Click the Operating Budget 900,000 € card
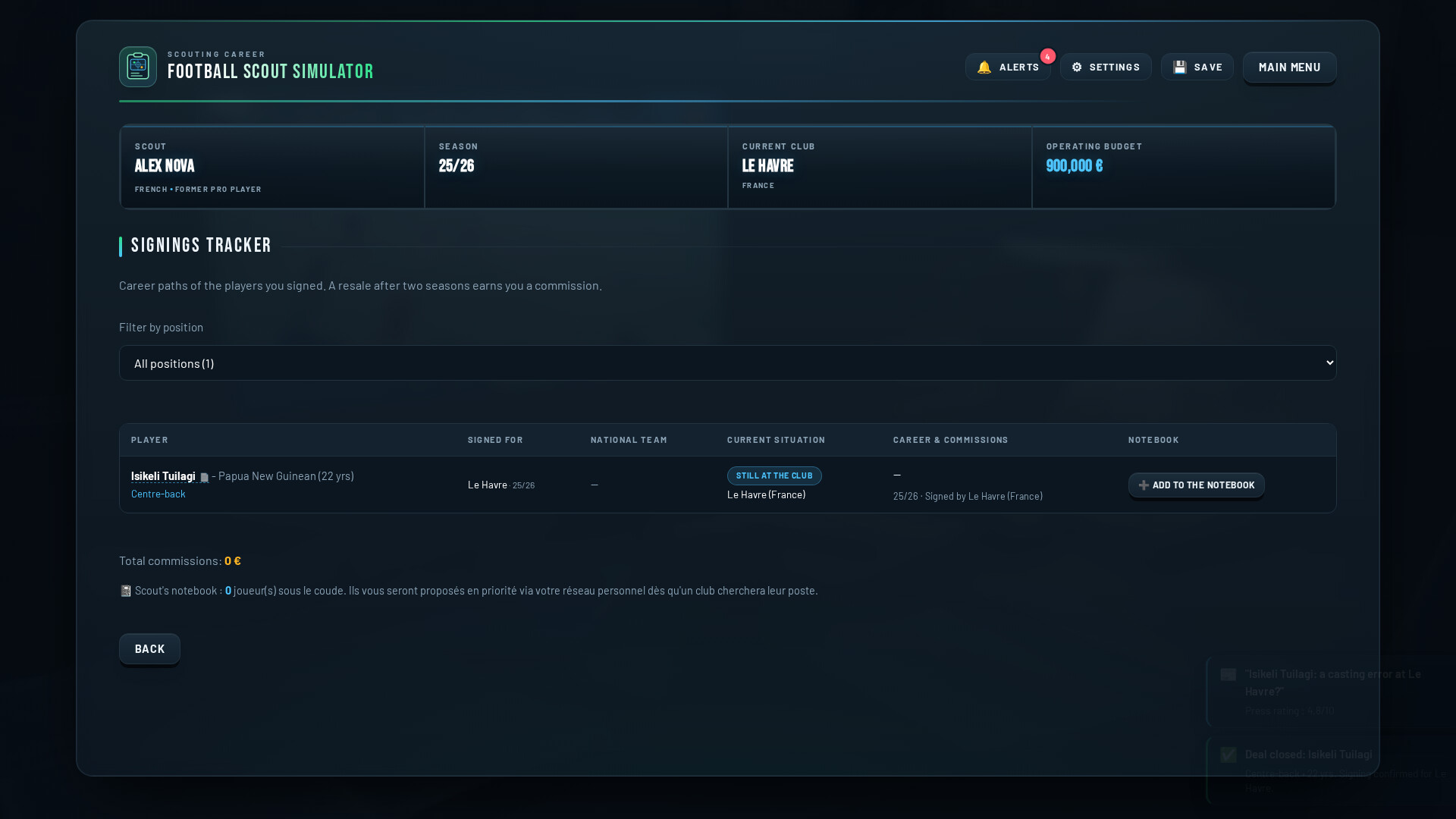This screenshot has height=819, width=1456. pyautogui.click(x=1184, y=167)
